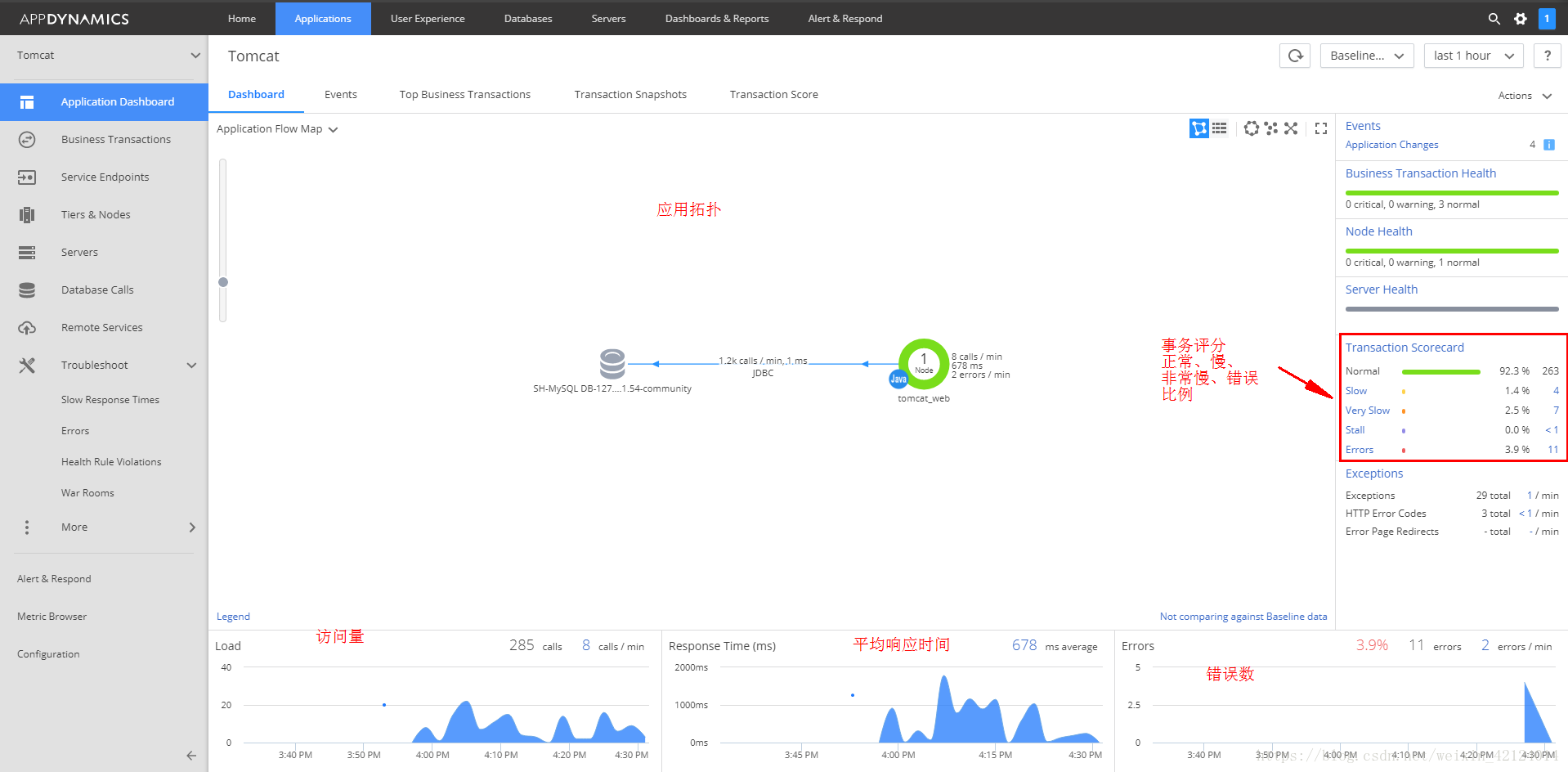Switch to grid list view icon
This screenshot has height=772, width=1568.
pos(1219,128)
